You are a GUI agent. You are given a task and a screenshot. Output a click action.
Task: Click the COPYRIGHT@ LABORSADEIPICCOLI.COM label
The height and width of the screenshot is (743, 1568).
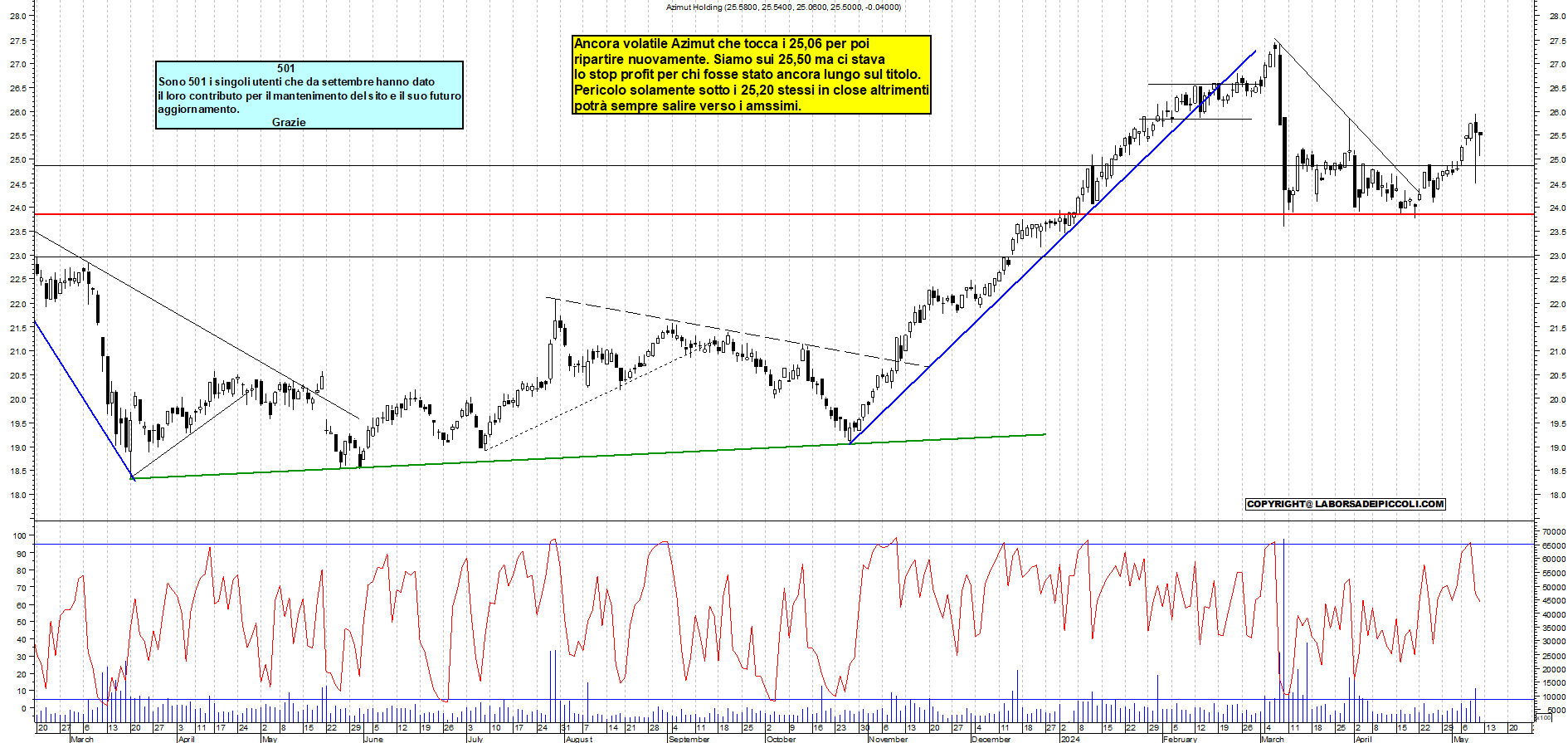click(x=1345, y=504)
